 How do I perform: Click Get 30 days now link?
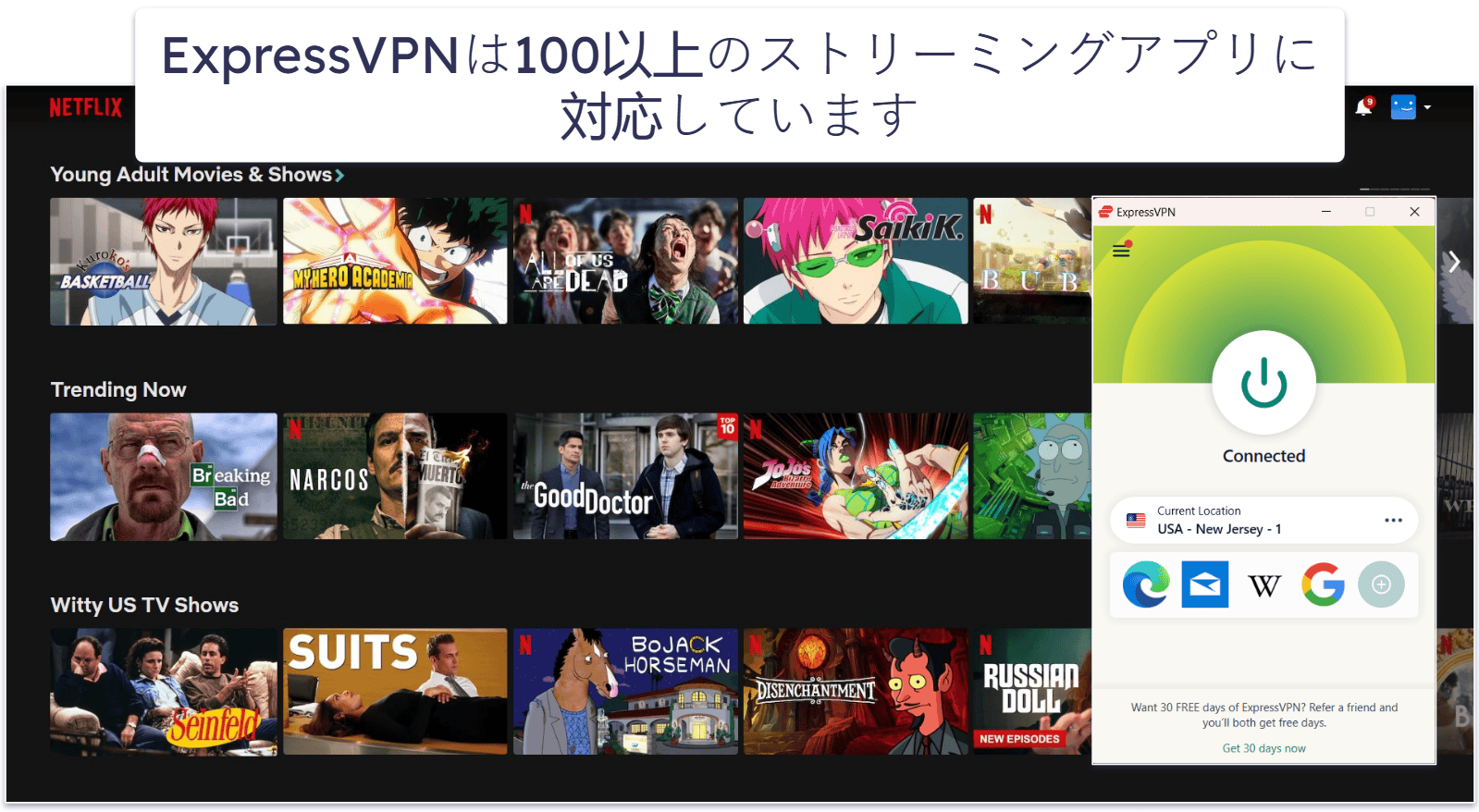point(1263,748)
